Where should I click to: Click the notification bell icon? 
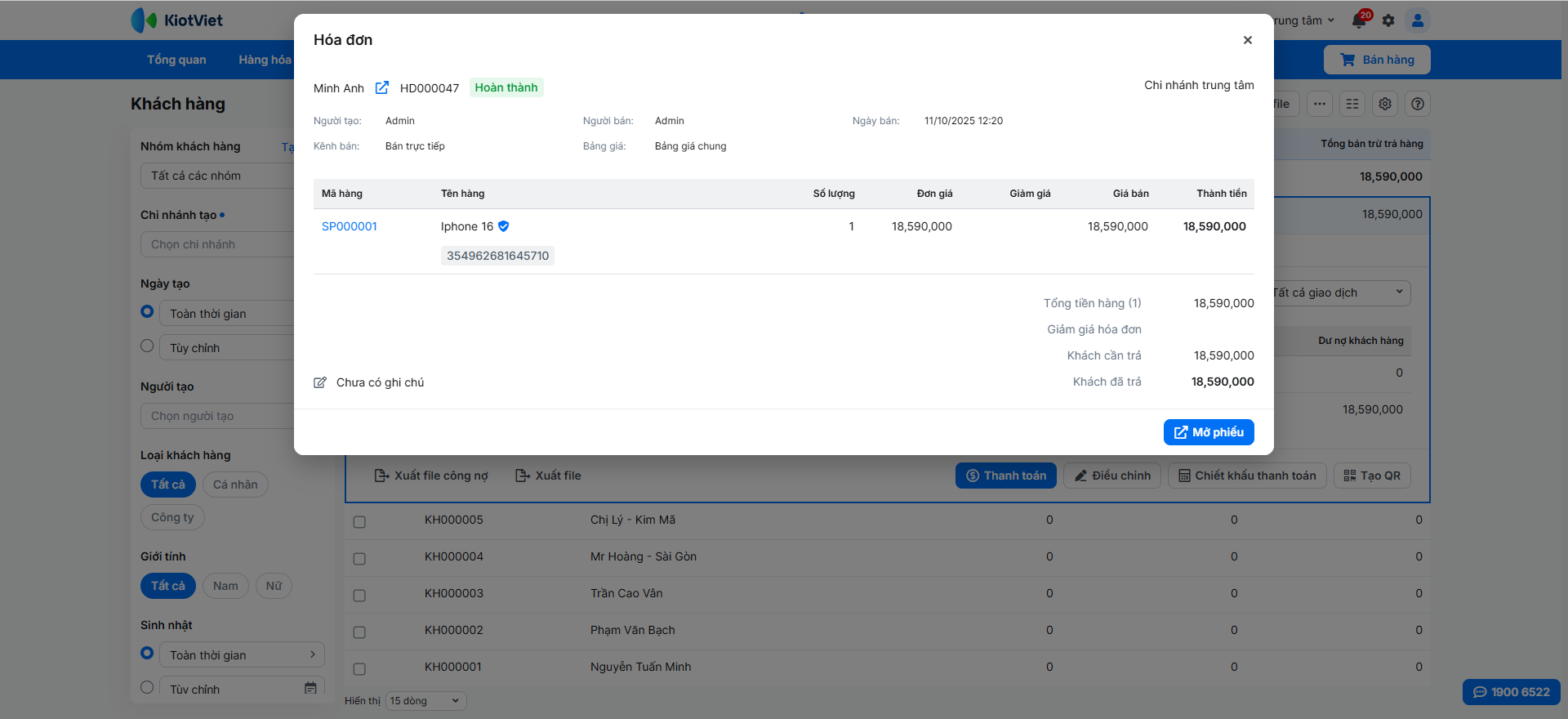point(1359,20)
